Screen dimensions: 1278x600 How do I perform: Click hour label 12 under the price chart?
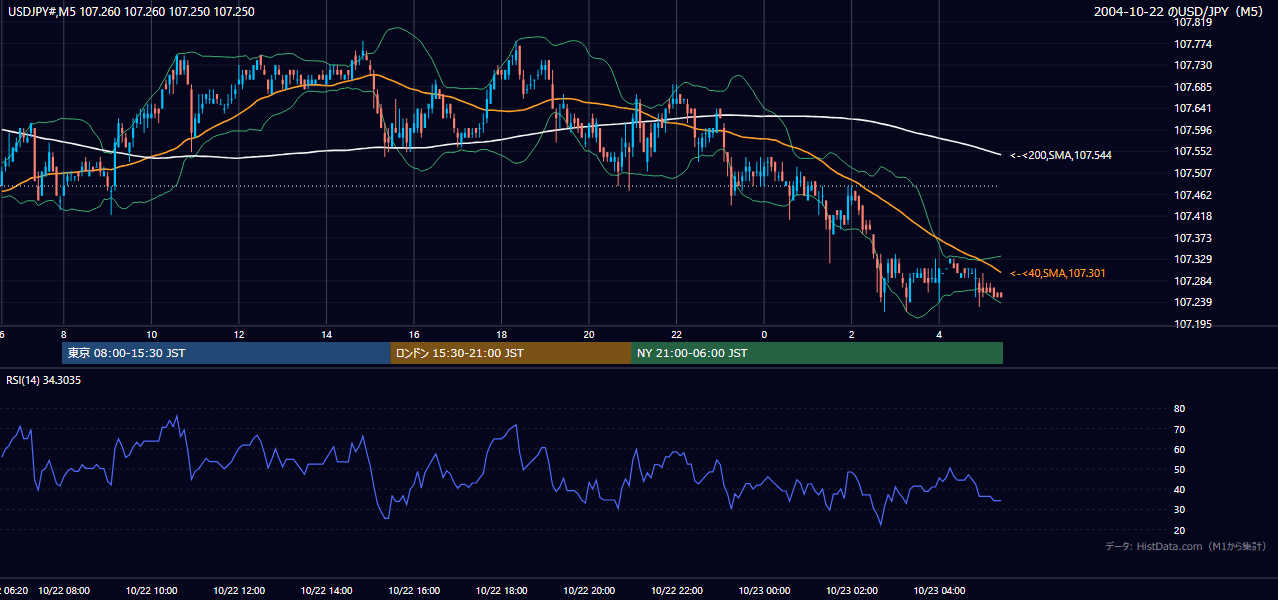239,334
